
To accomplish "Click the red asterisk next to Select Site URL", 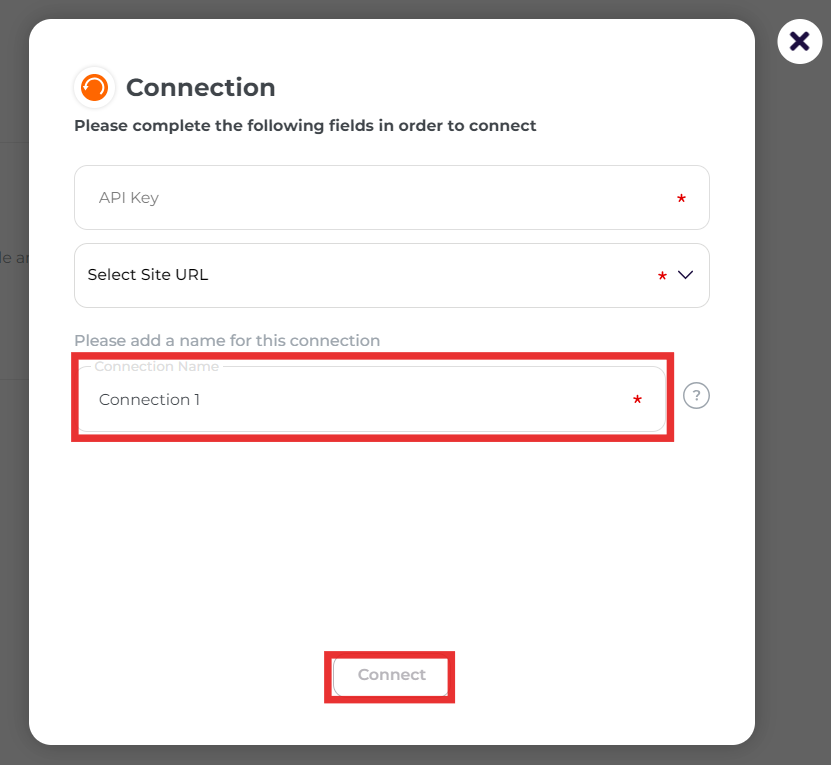I will (661, 275).
